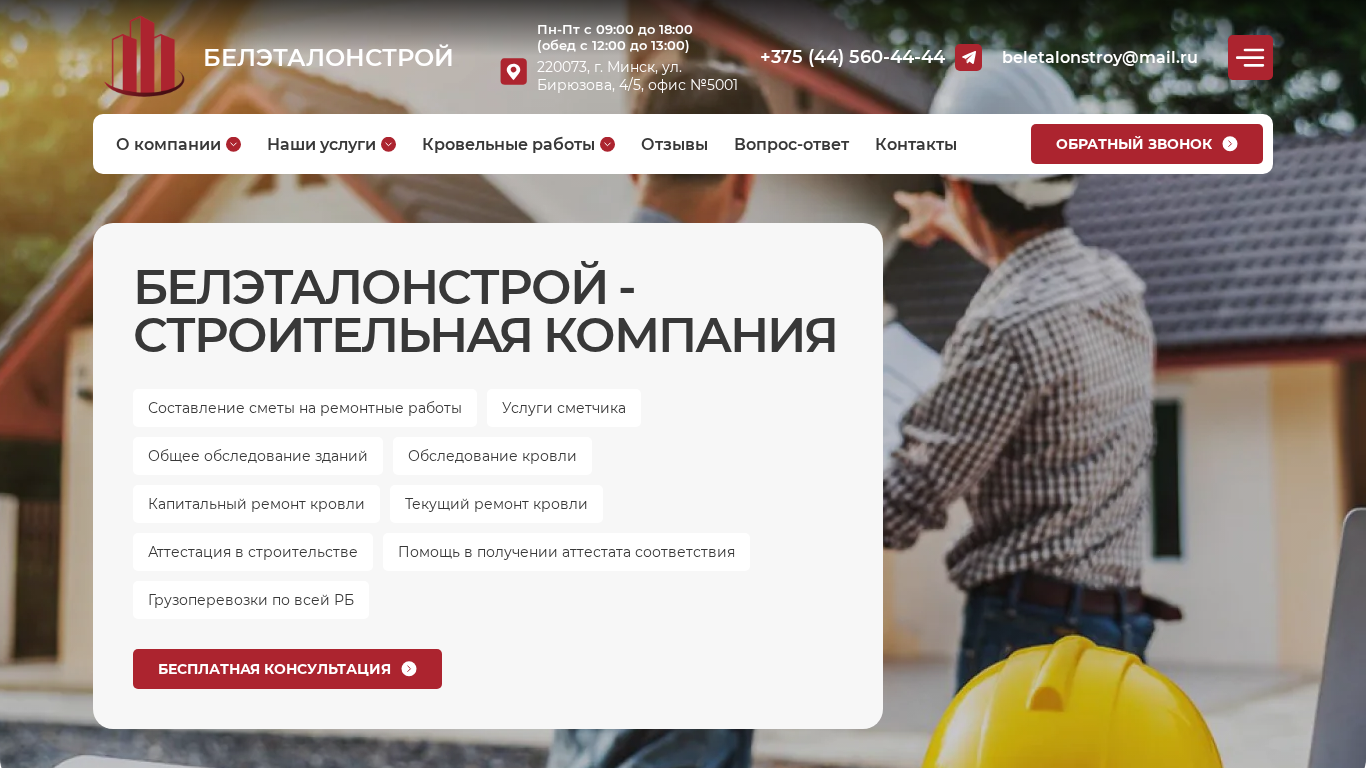
Task: Select the Услуги сметчика tag
Action: point(564,408)
